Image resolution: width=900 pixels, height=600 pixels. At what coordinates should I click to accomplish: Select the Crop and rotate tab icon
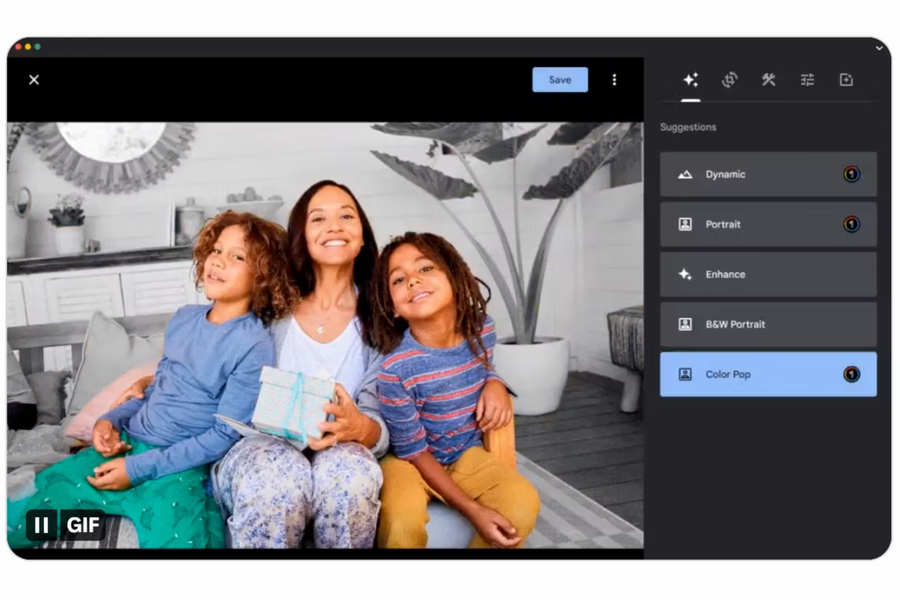coord(730,80)
